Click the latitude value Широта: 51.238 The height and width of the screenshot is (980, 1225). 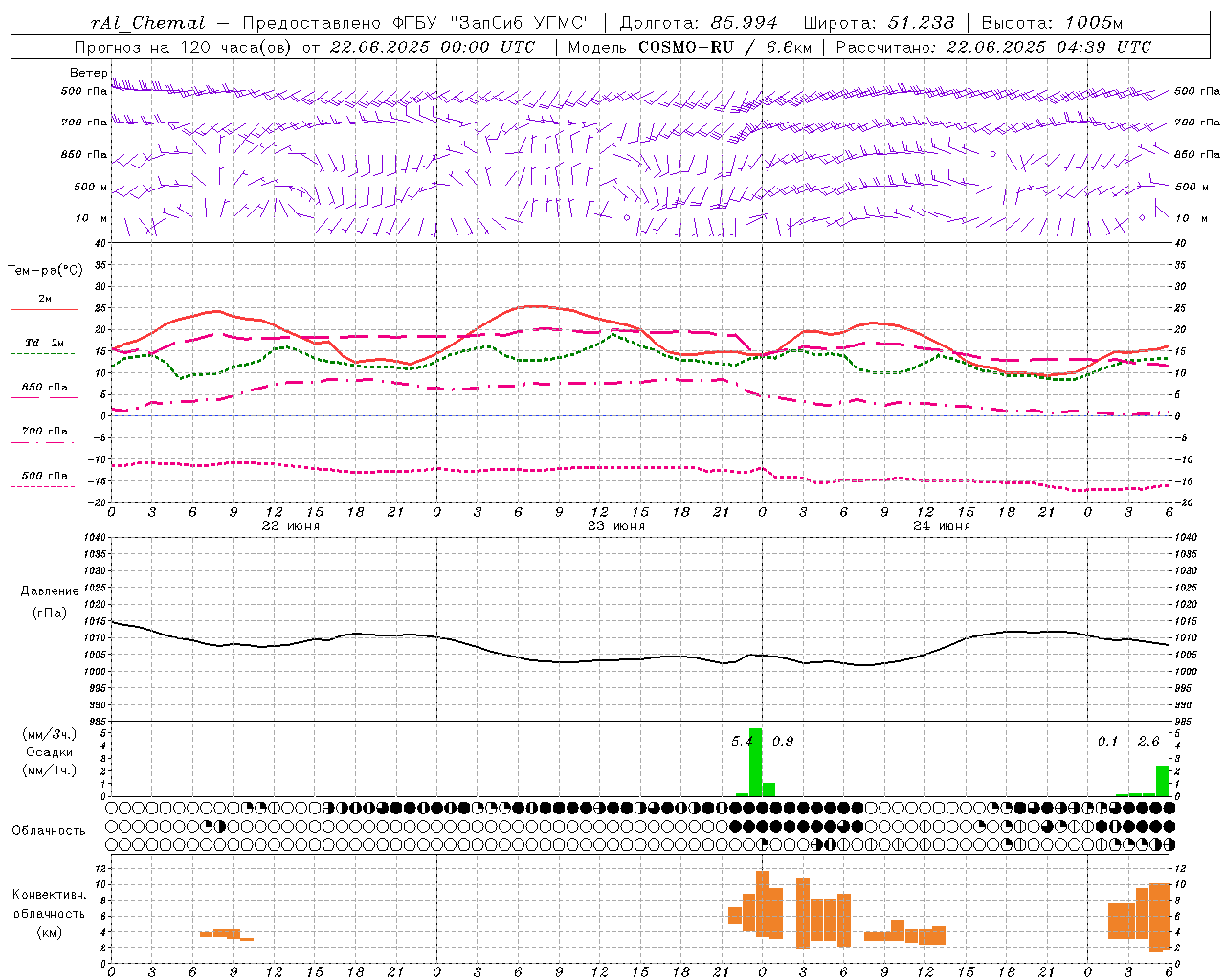[879, 23]
